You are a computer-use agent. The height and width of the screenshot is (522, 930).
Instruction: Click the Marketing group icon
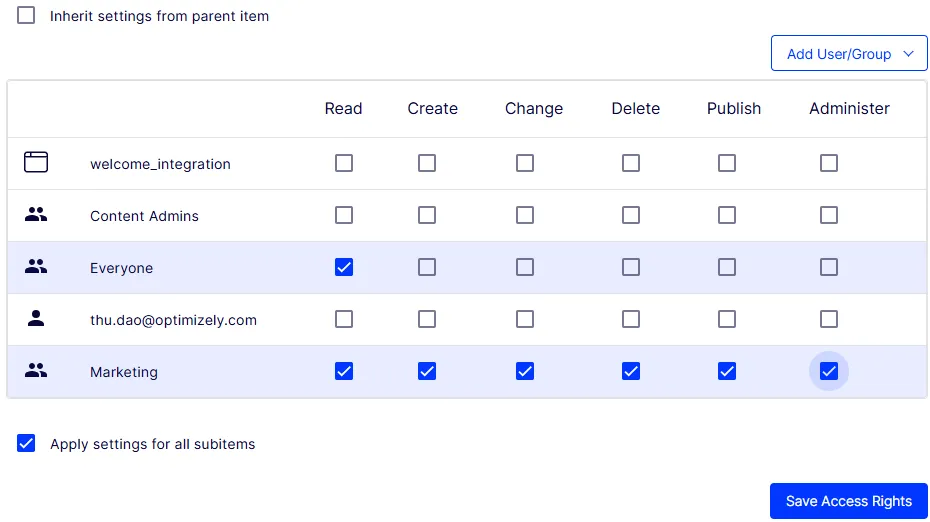point(36,371)
